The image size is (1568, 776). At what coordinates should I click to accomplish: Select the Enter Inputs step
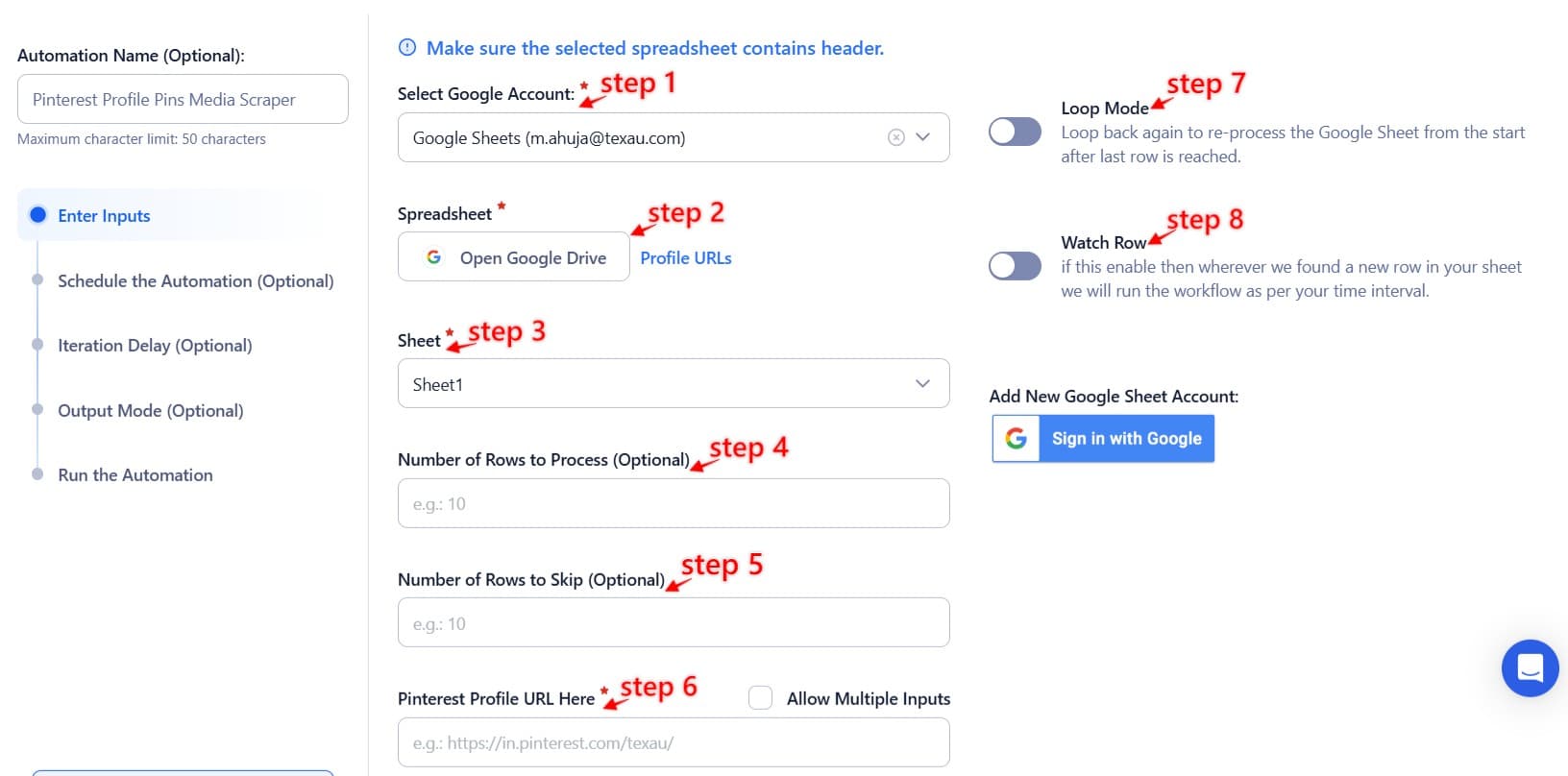coord(104,216)
